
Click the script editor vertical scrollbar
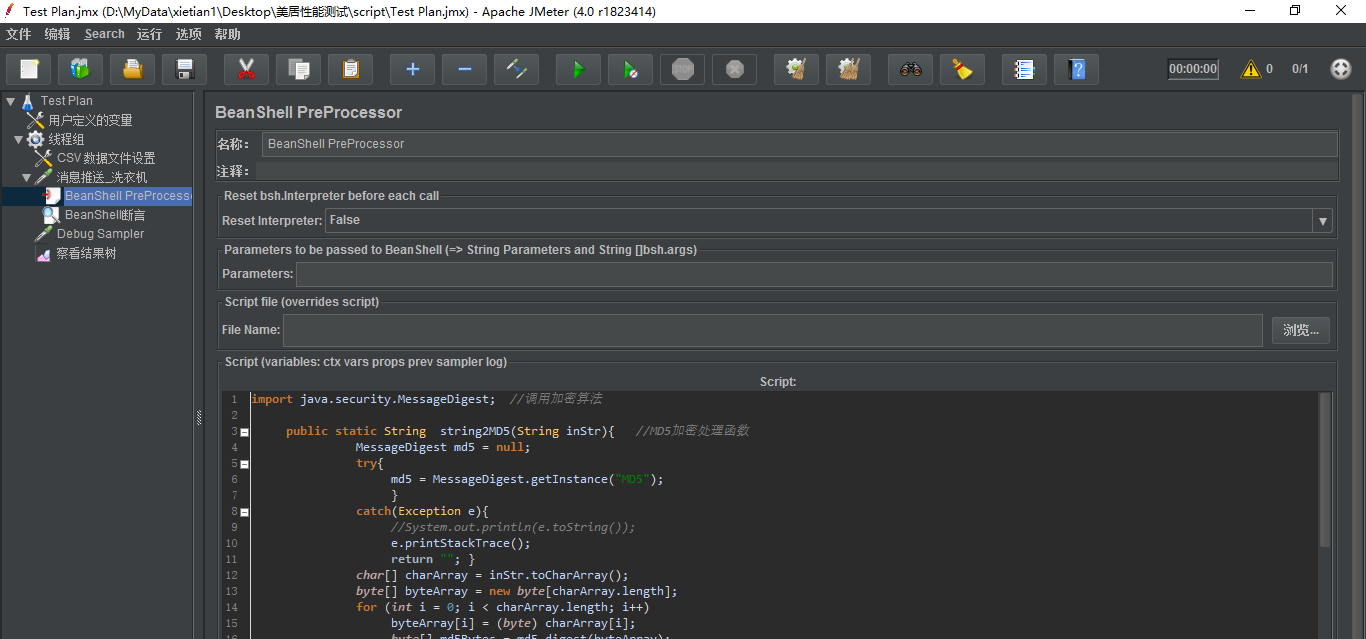click(x=1325, y=470)
